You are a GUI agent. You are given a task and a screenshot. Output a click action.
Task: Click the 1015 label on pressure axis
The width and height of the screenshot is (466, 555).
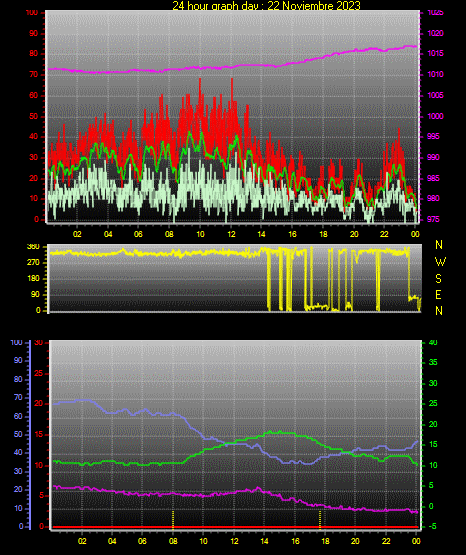pos(436,53)
